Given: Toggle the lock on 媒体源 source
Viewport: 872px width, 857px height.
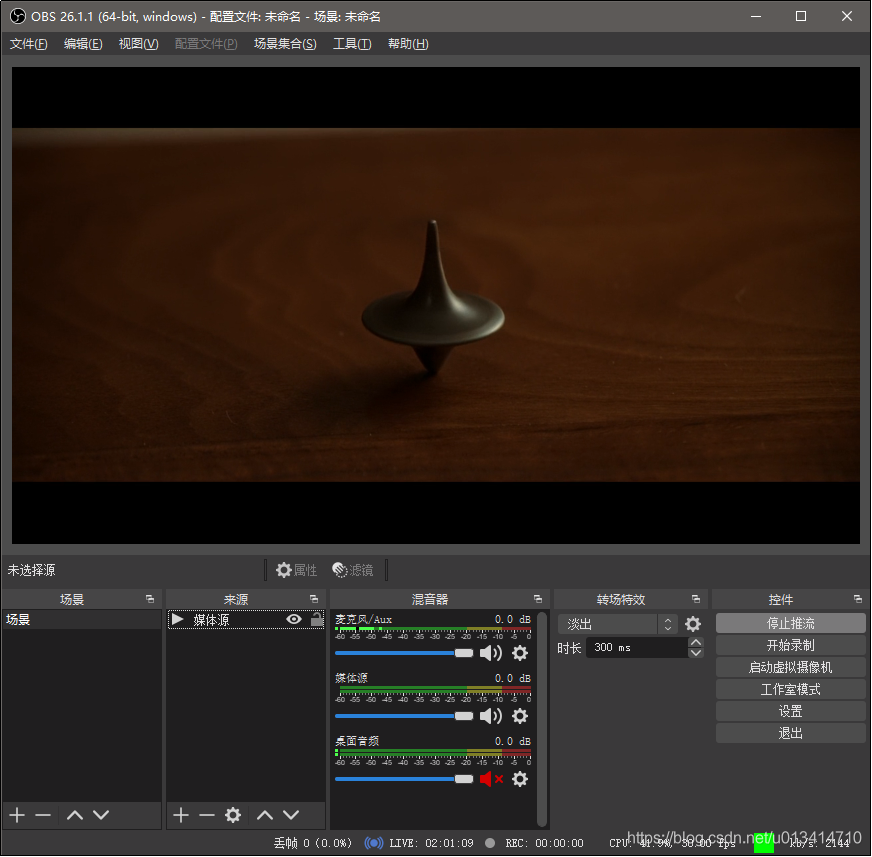Looking at the screenshot, I should pos(317,620).
